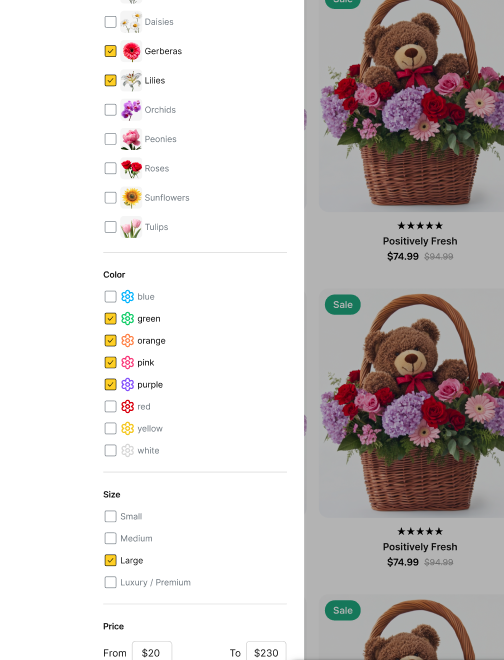Viewport: 504px width, 660px height.
Task: Click the Orchids flower icon
Action: tap(131, 110)
